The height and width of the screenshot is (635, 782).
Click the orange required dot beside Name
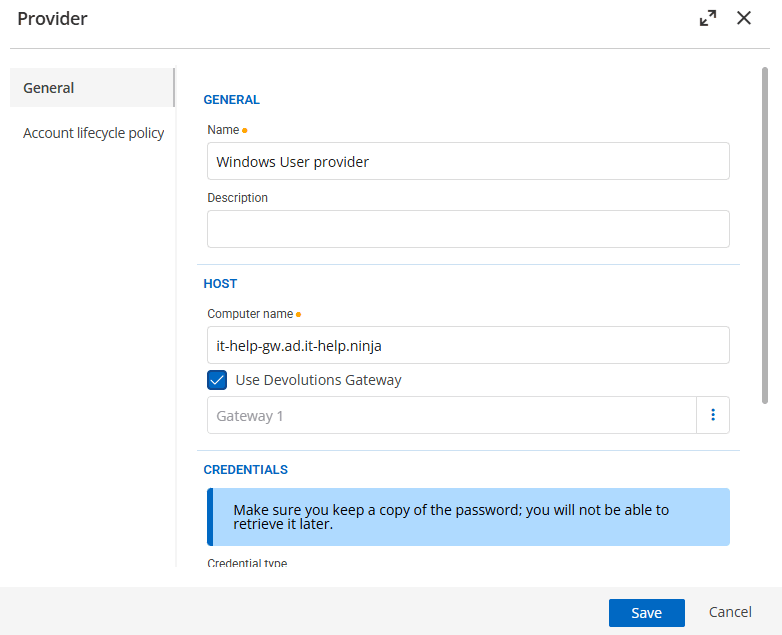click(245, 130)
